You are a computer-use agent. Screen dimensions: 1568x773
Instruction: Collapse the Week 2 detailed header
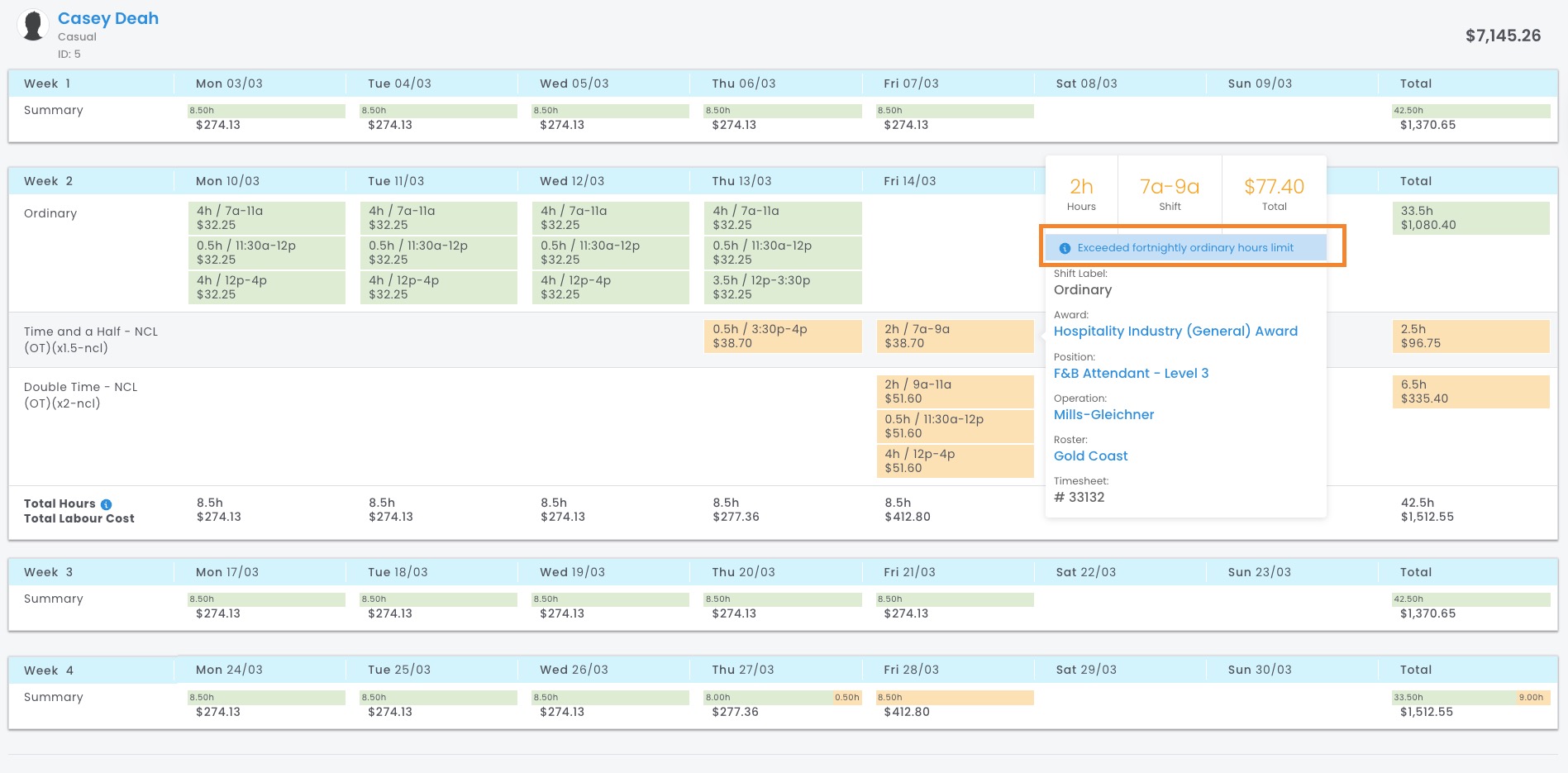point(48,181)
